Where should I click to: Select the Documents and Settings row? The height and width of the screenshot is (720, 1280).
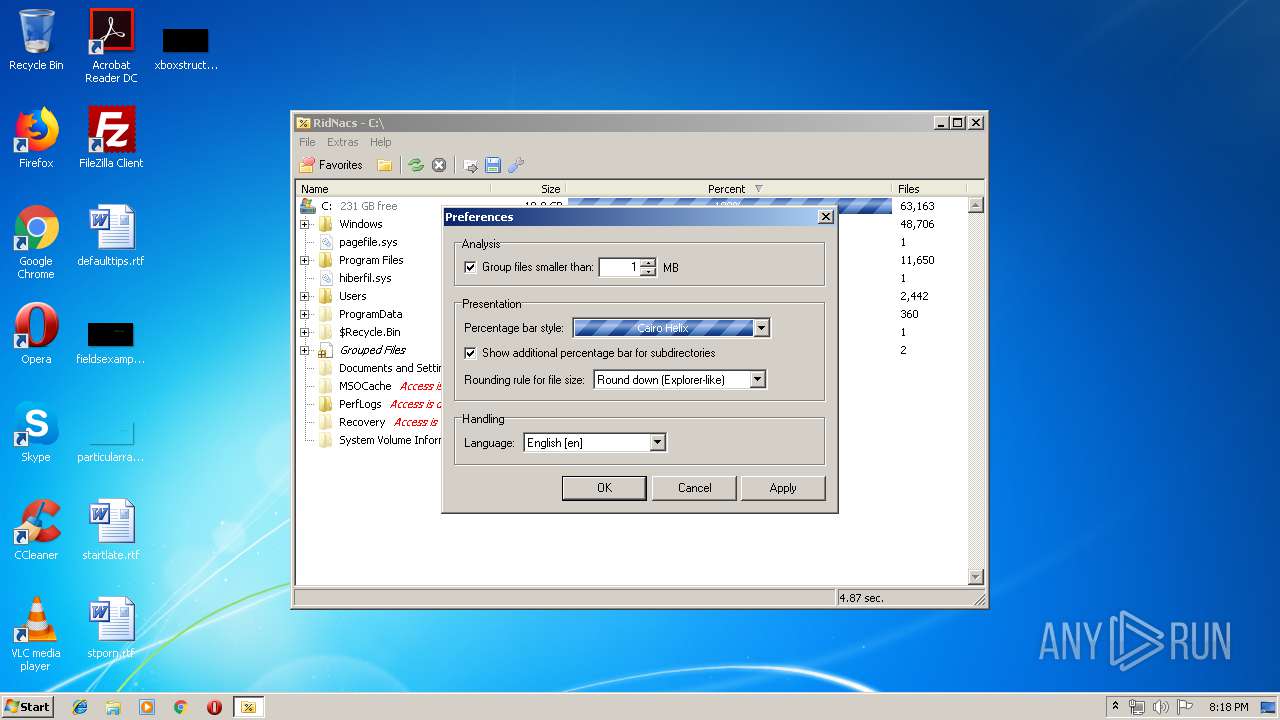click(x=633, y=368)
